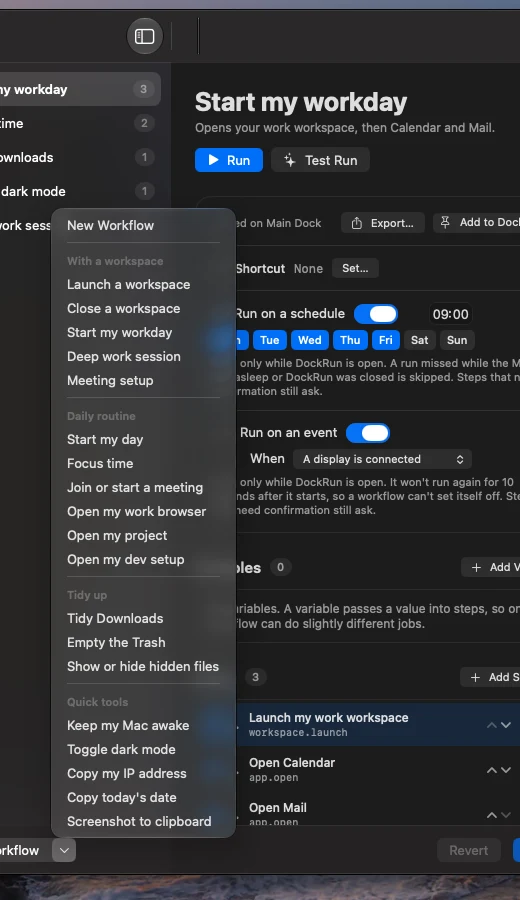The width and height of the screenshot is (520, 900).
Task: Click the Add variable plus button
Action: point(491,568)
